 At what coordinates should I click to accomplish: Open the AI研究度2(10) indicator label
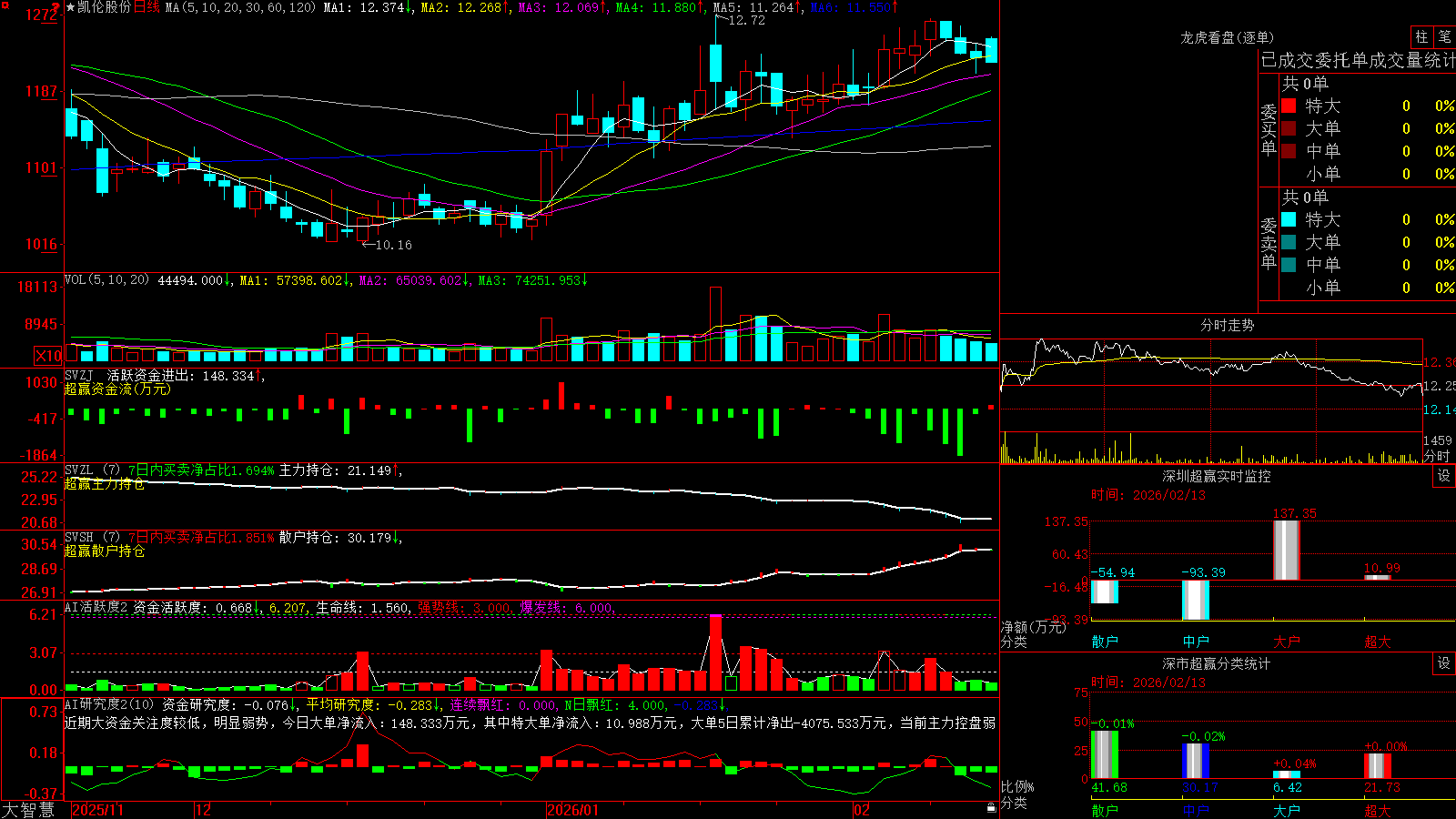[110, 704]
